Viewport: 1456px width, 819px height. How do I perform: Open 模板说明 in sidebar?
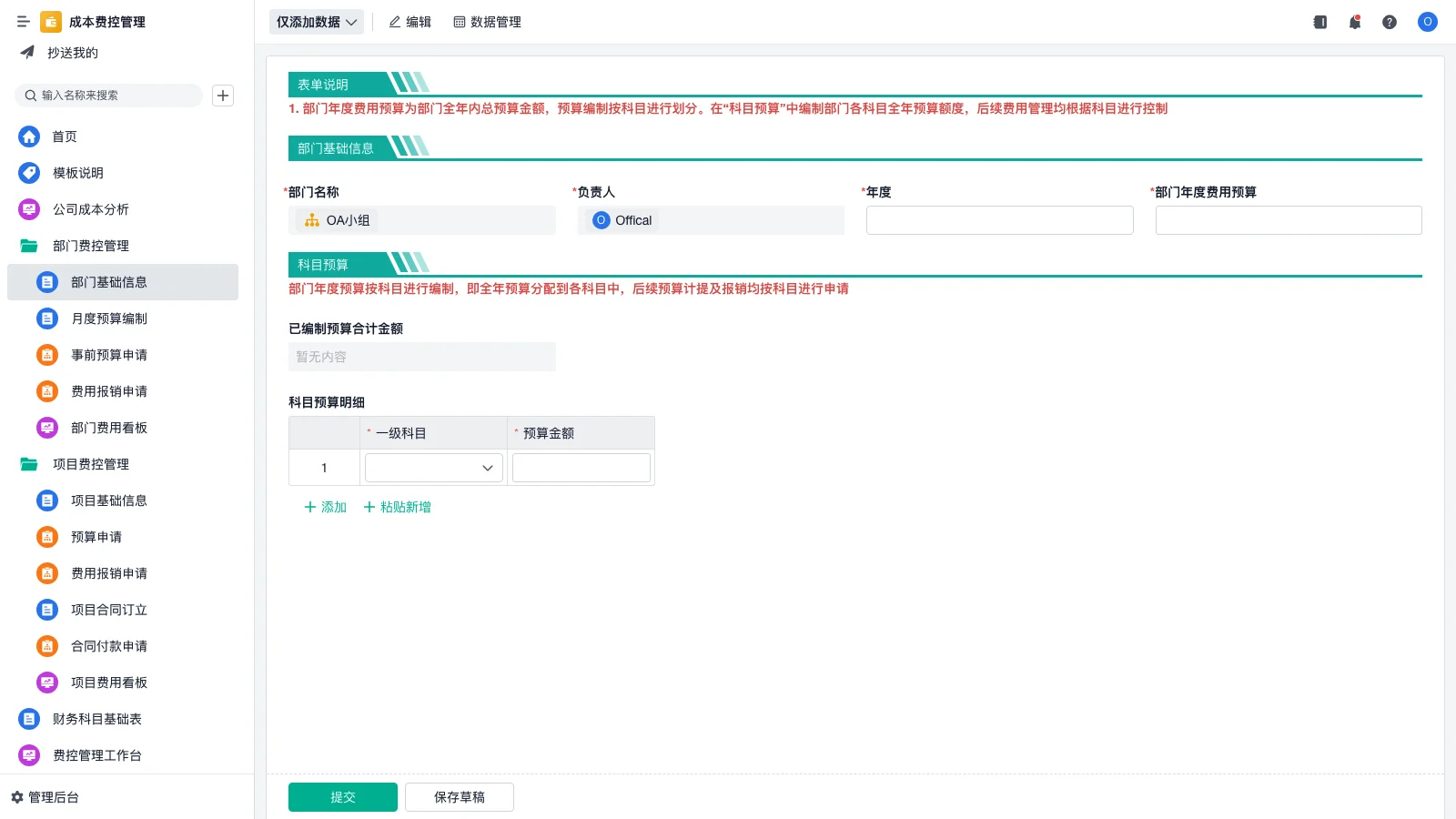click(78, 173)
